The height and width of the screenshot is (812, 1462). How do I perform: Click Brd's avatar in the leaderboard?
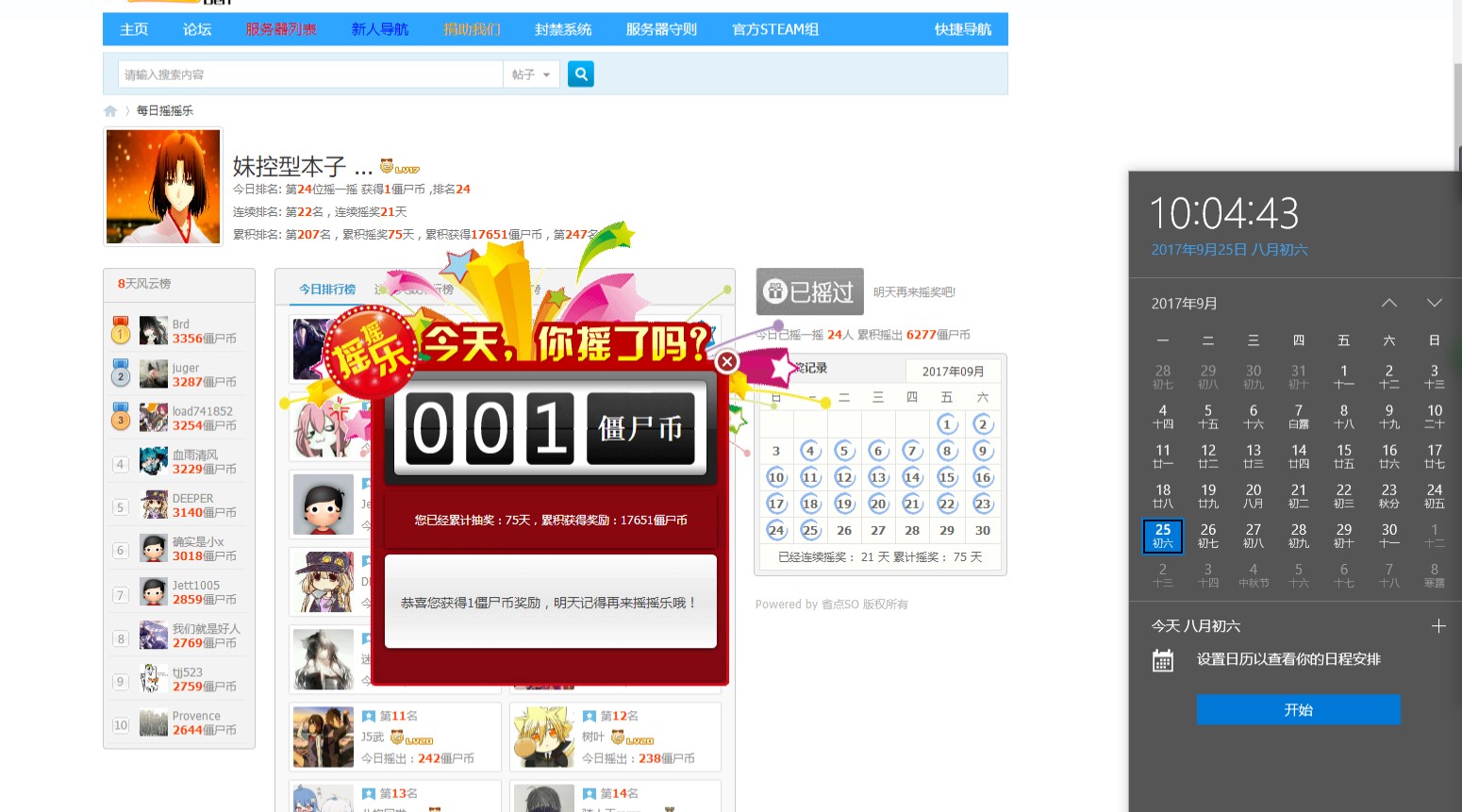154,331
